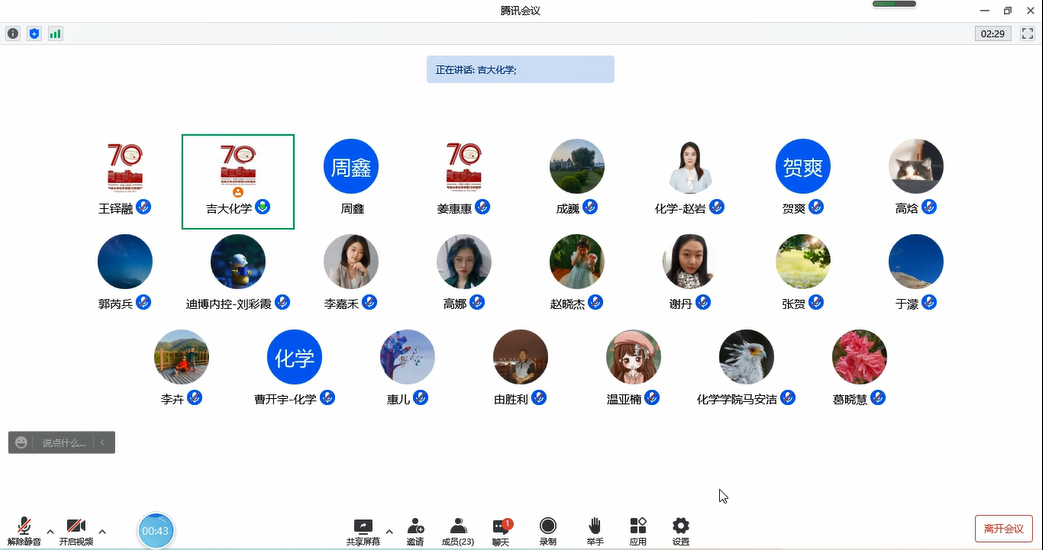The height and width of the screenshot is (550, 1043).
Task: Select participant 吉大化学 avatar tile
Action: 238,181
